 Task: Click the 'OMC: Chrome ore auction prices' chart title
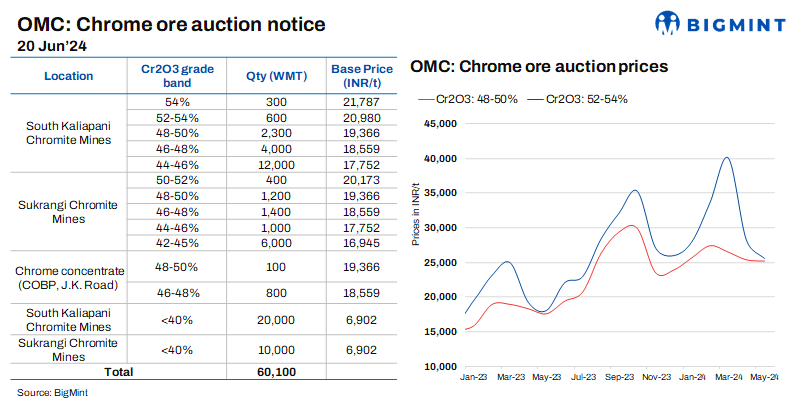[x=539, y=67]
